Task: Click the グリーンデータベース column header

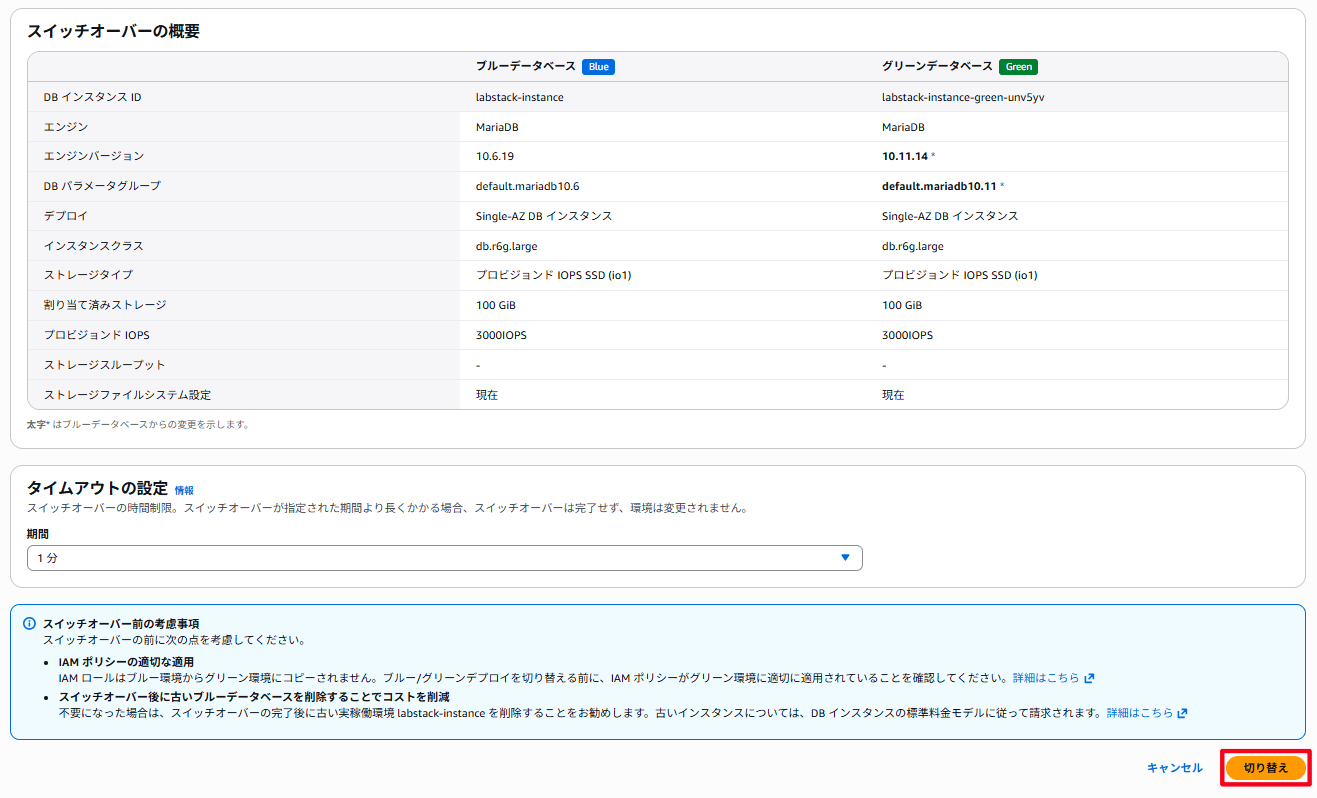Action: (937, 67)
